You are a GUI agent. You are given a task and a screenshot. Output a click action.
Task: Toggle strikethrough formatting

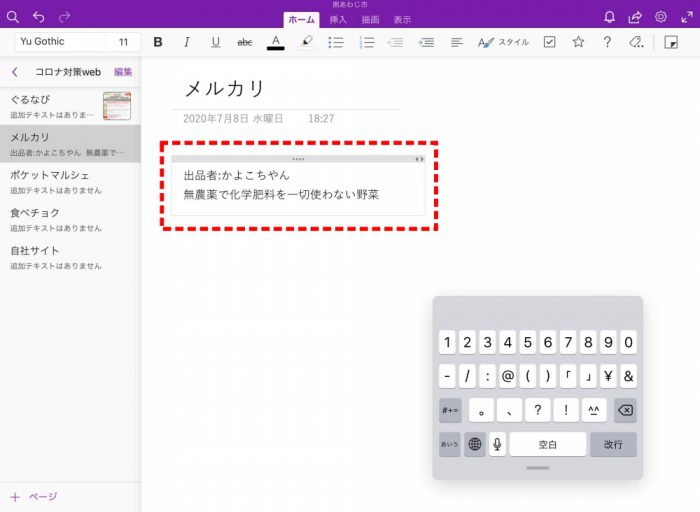[x=245, y=42]
